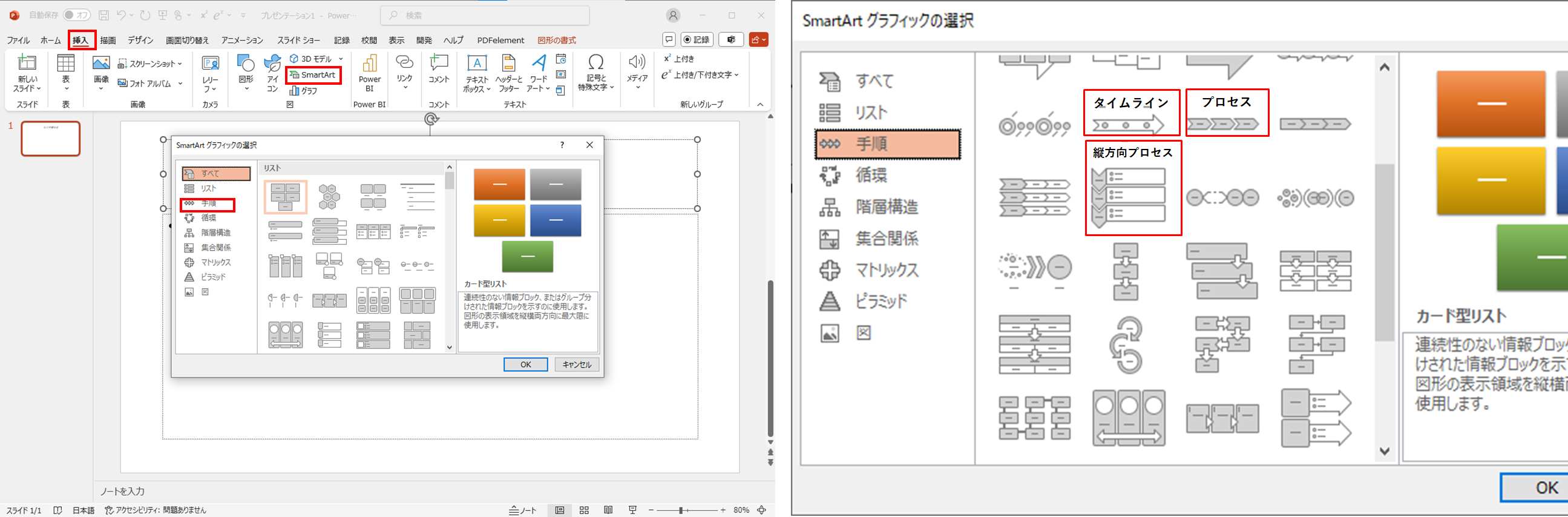Toggle ノート pane in status bar

523,510
